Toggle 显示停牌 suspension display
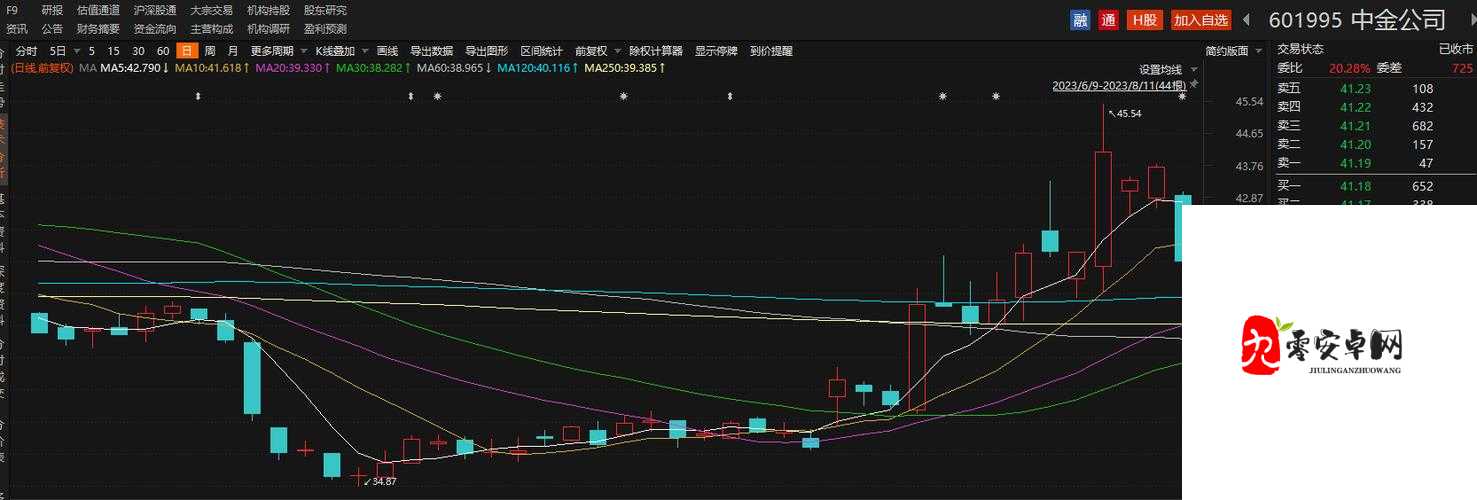The image size is (1477, 500). 716,51
